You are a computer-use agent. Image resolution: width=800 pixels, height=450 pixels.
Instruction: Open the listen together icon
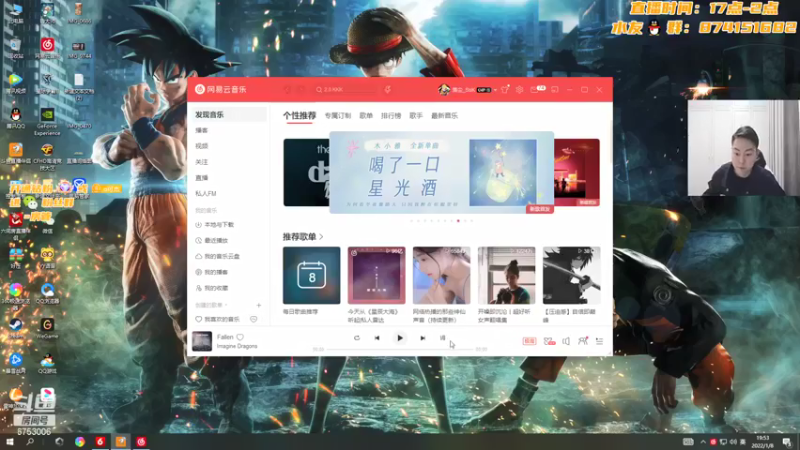[x=583, y=341]
